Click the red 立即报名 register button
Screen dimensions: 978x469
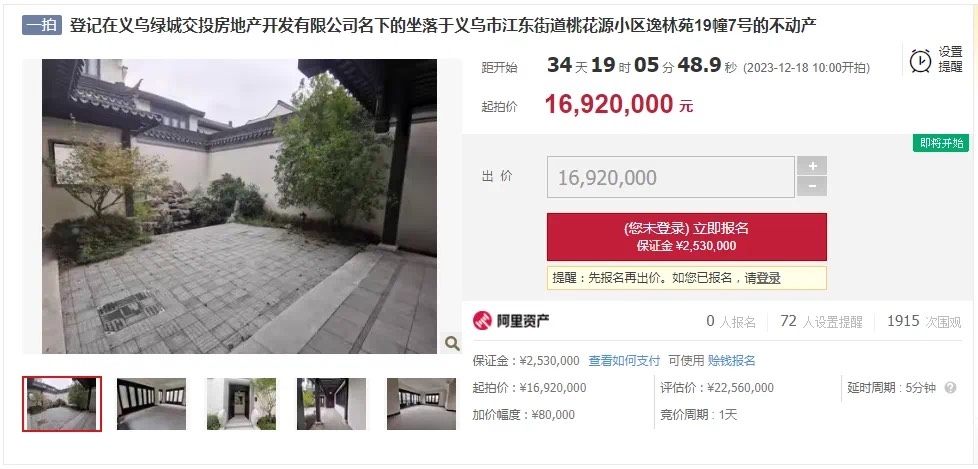click(x=687, y=237)
